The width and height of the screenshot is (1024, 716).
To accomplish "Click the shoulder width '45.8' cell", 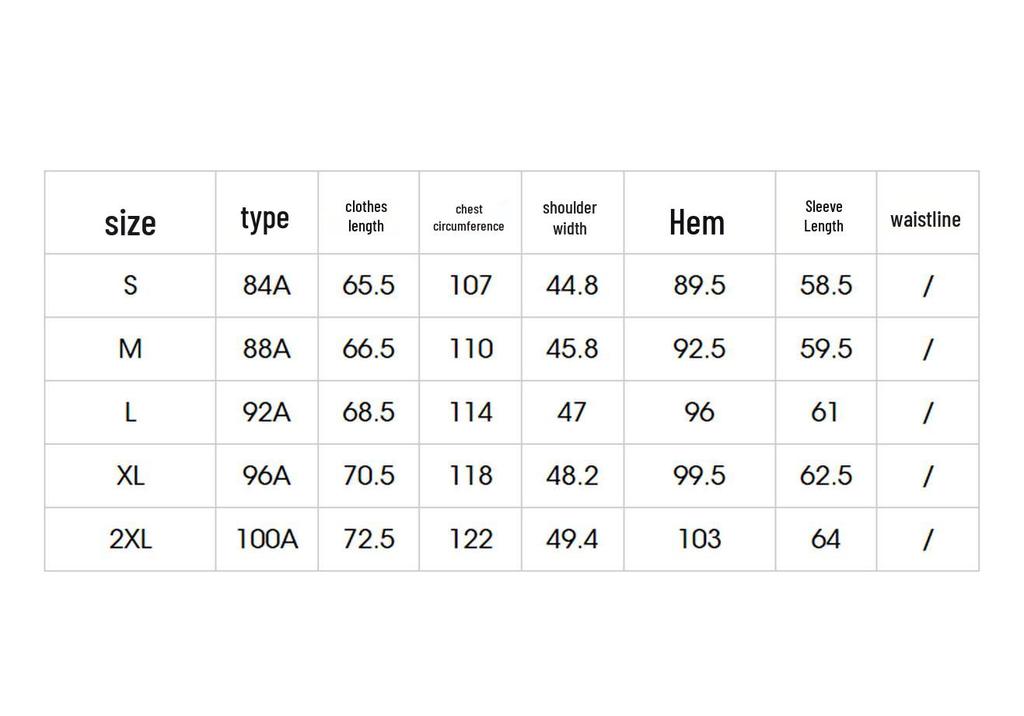I will 573,349.
